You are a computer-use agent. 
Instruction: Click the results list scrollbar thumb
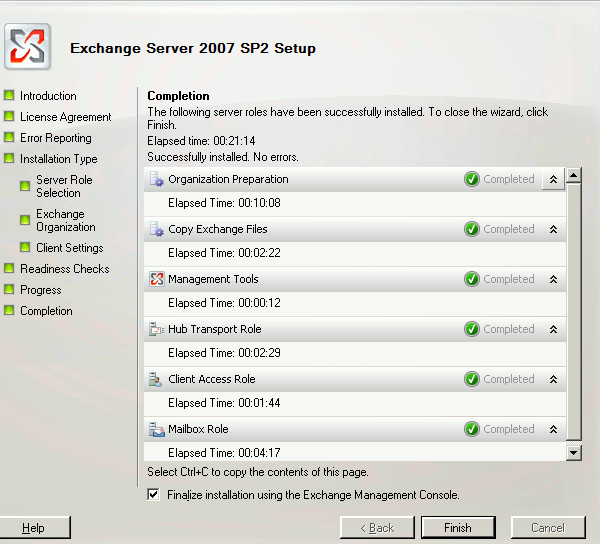574,312
